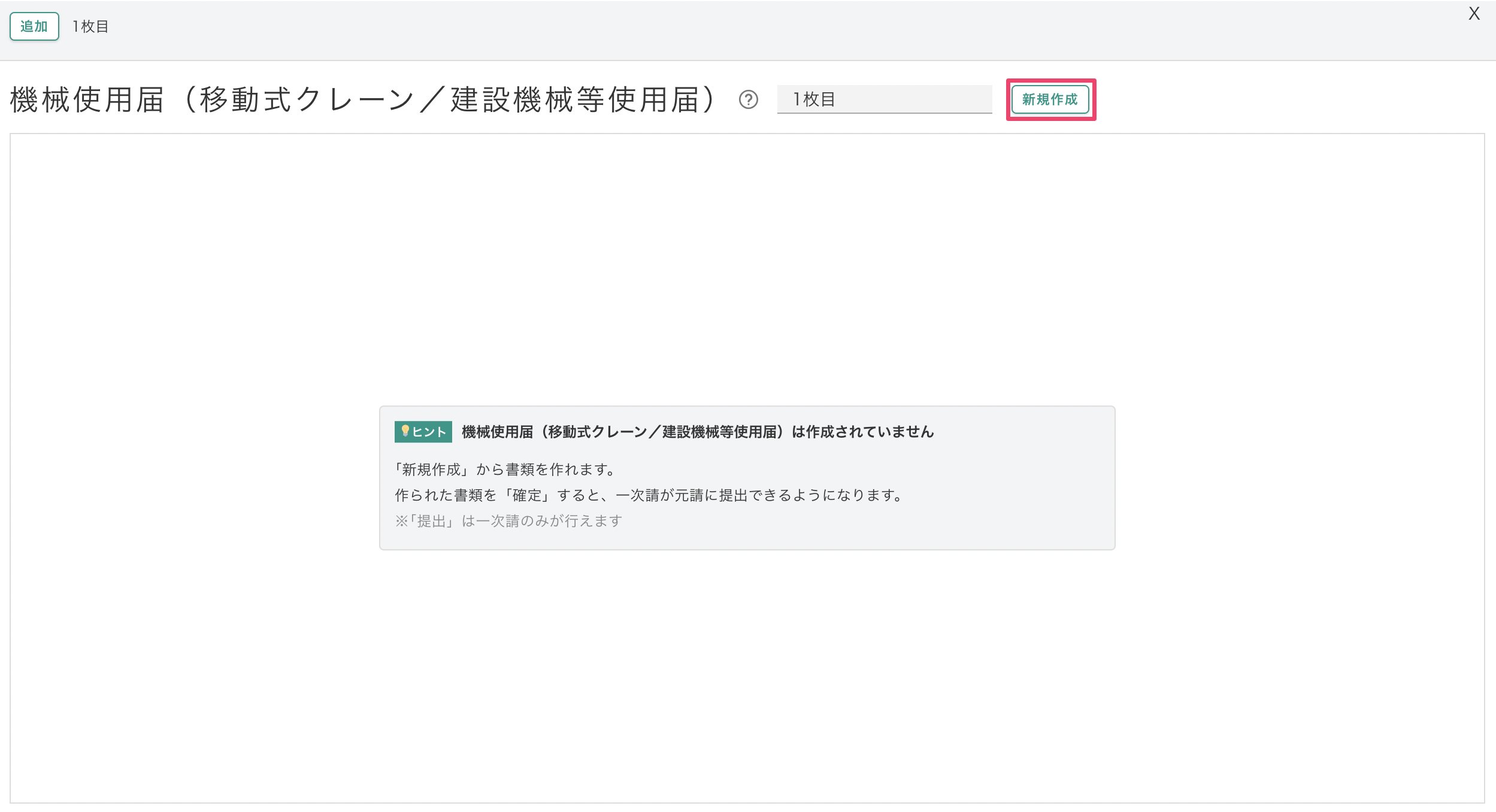The image size is (1496, 812).
Task: Click the lightbulb icon in the hint badge
Action: tap(405, 431)
